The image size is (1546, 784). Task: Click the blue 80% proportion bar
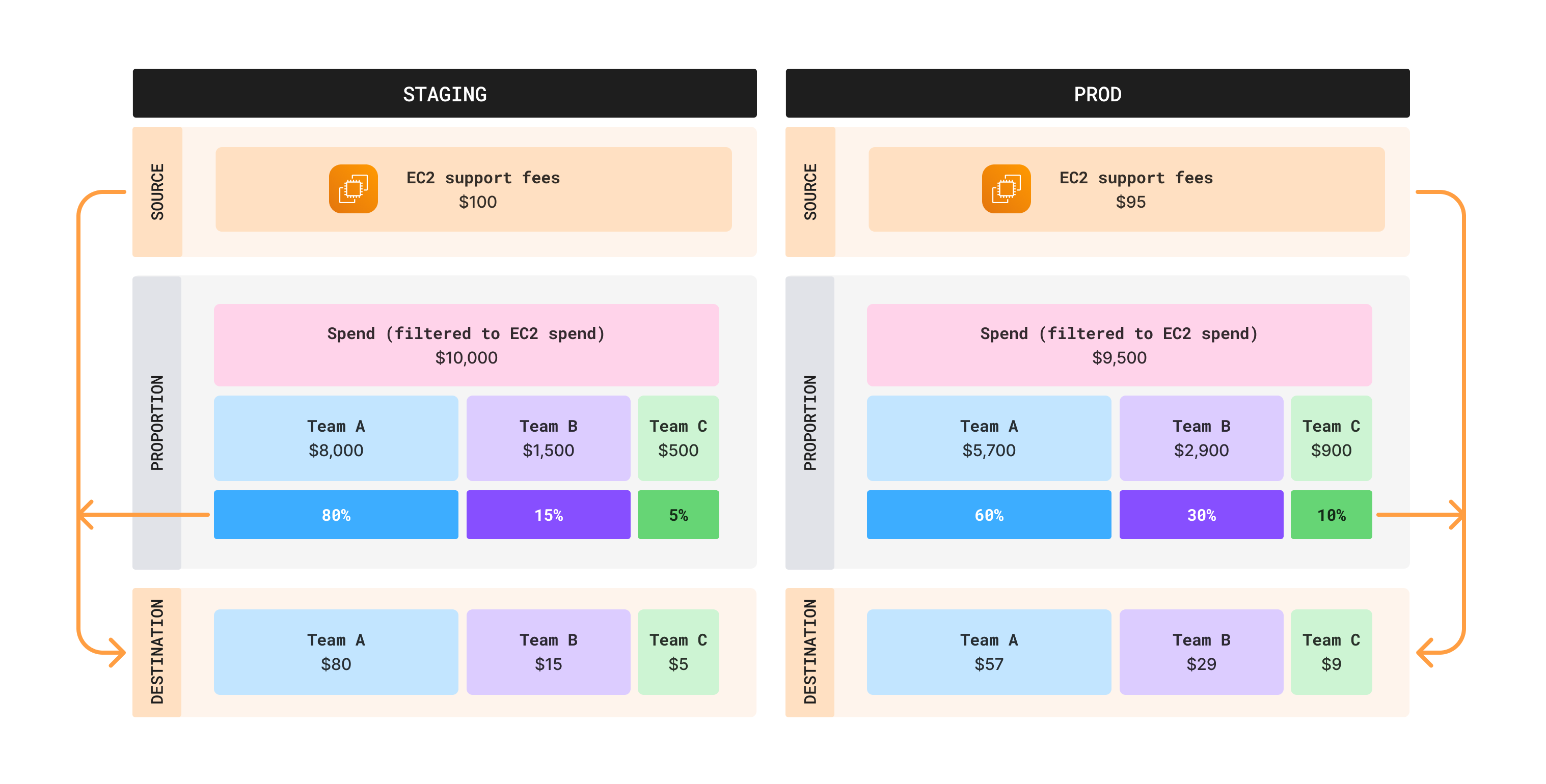336,515
